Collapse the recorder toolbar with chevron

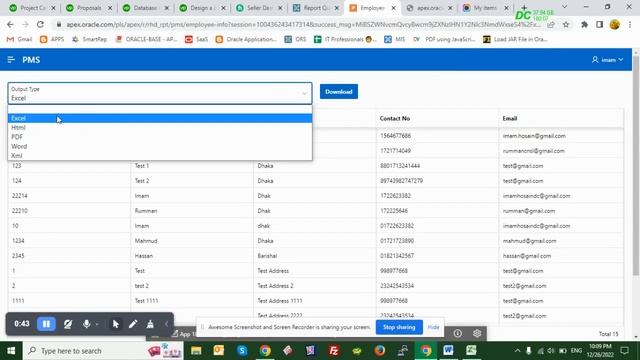click(167, 324)
